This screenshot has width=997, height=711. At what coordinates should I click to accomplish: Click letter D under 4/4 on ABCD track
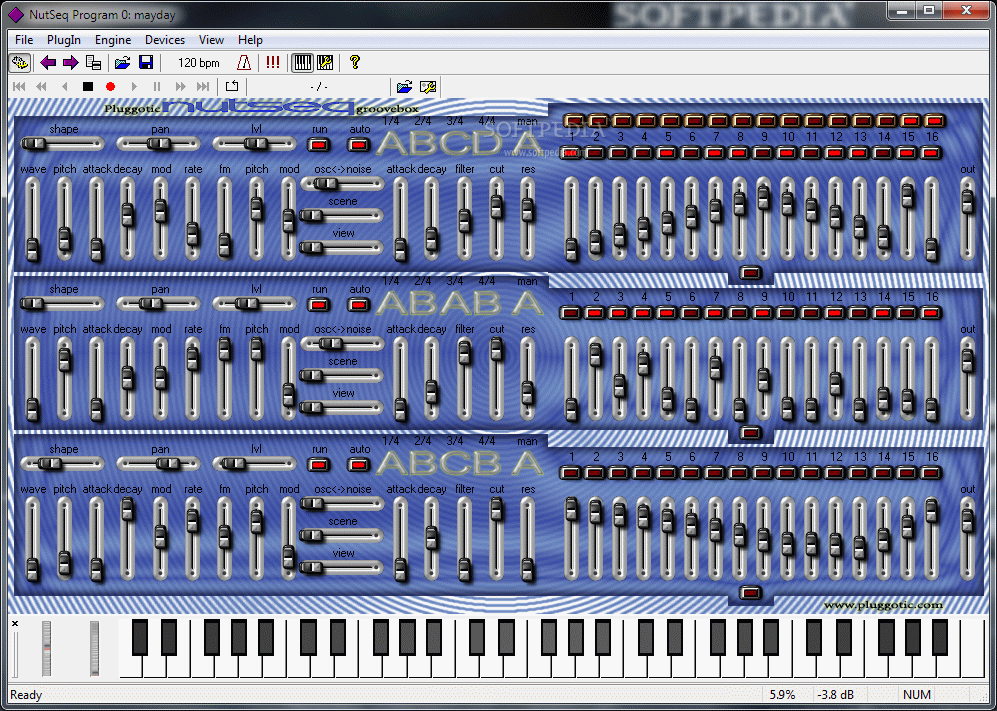486,144
